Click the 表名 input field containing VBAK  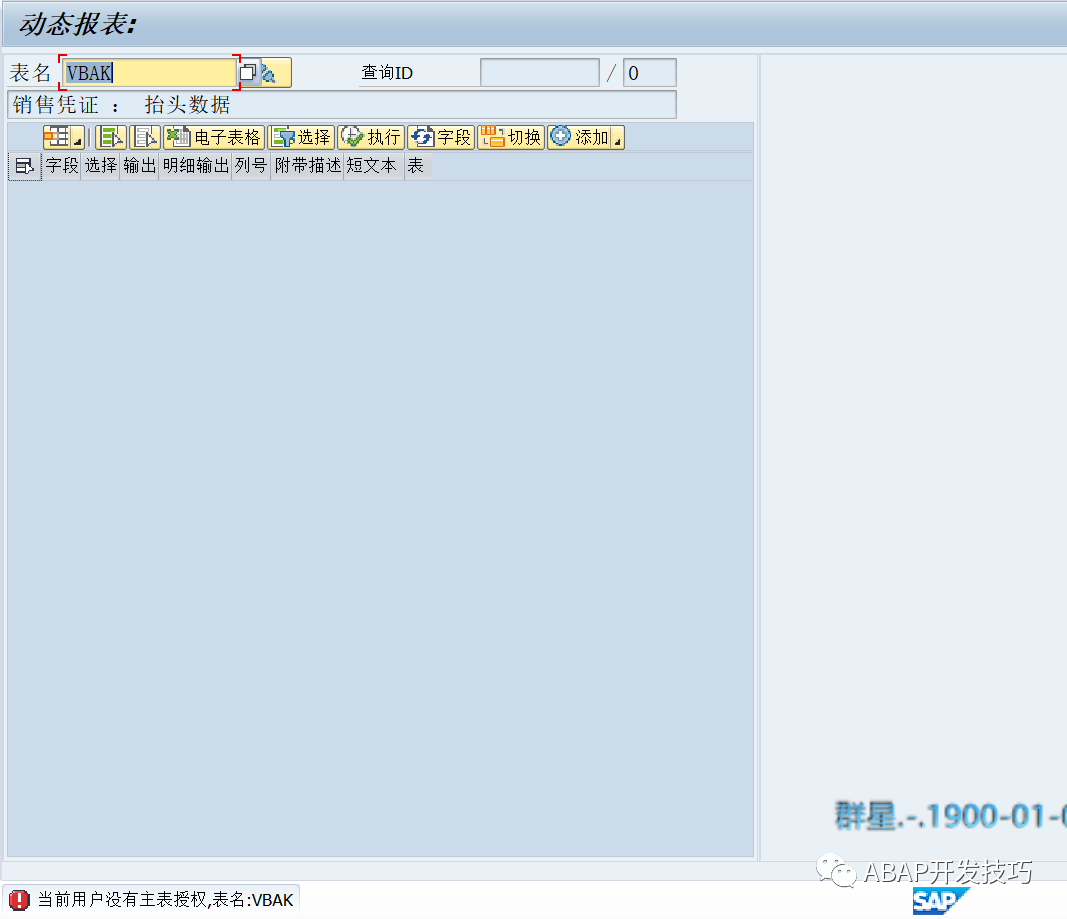coord(150,72)
